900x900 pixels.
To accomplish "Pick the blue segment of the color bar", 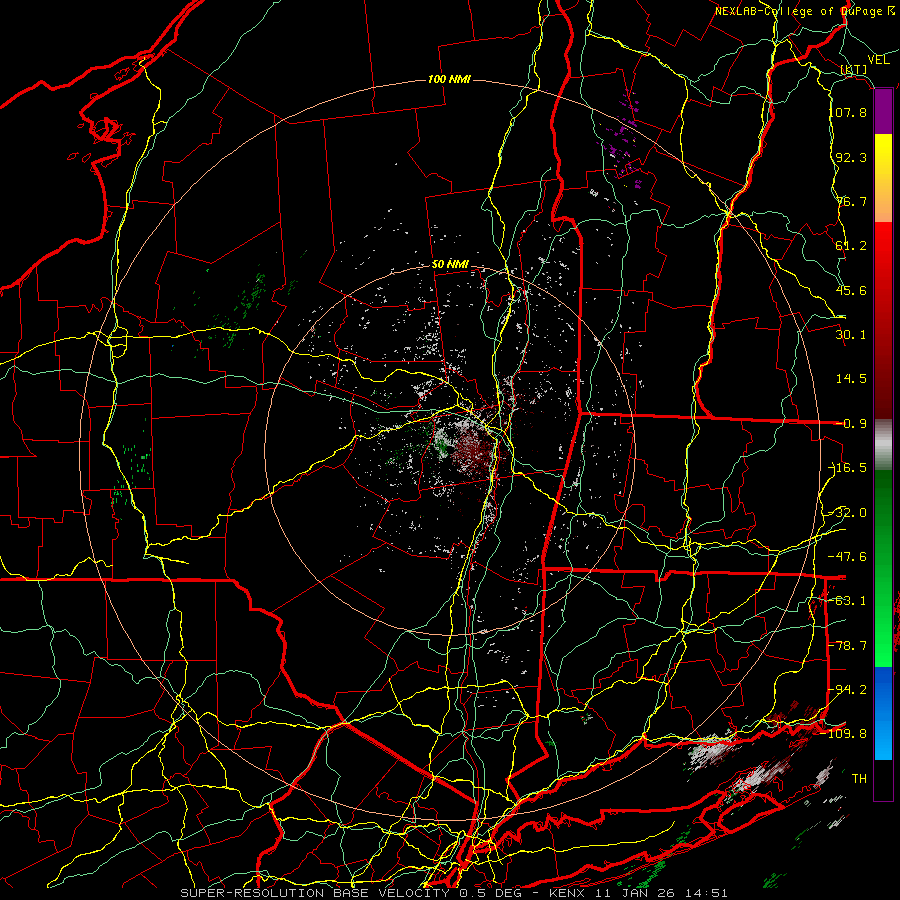I will click(883, 713).
